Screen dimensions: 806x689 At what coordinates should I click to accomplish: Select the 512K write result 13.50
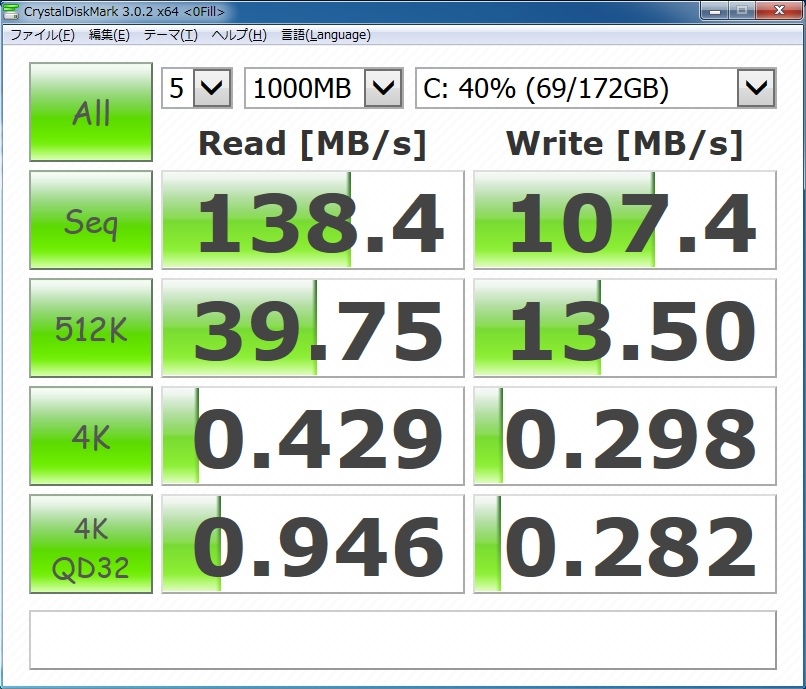point(625,328)
